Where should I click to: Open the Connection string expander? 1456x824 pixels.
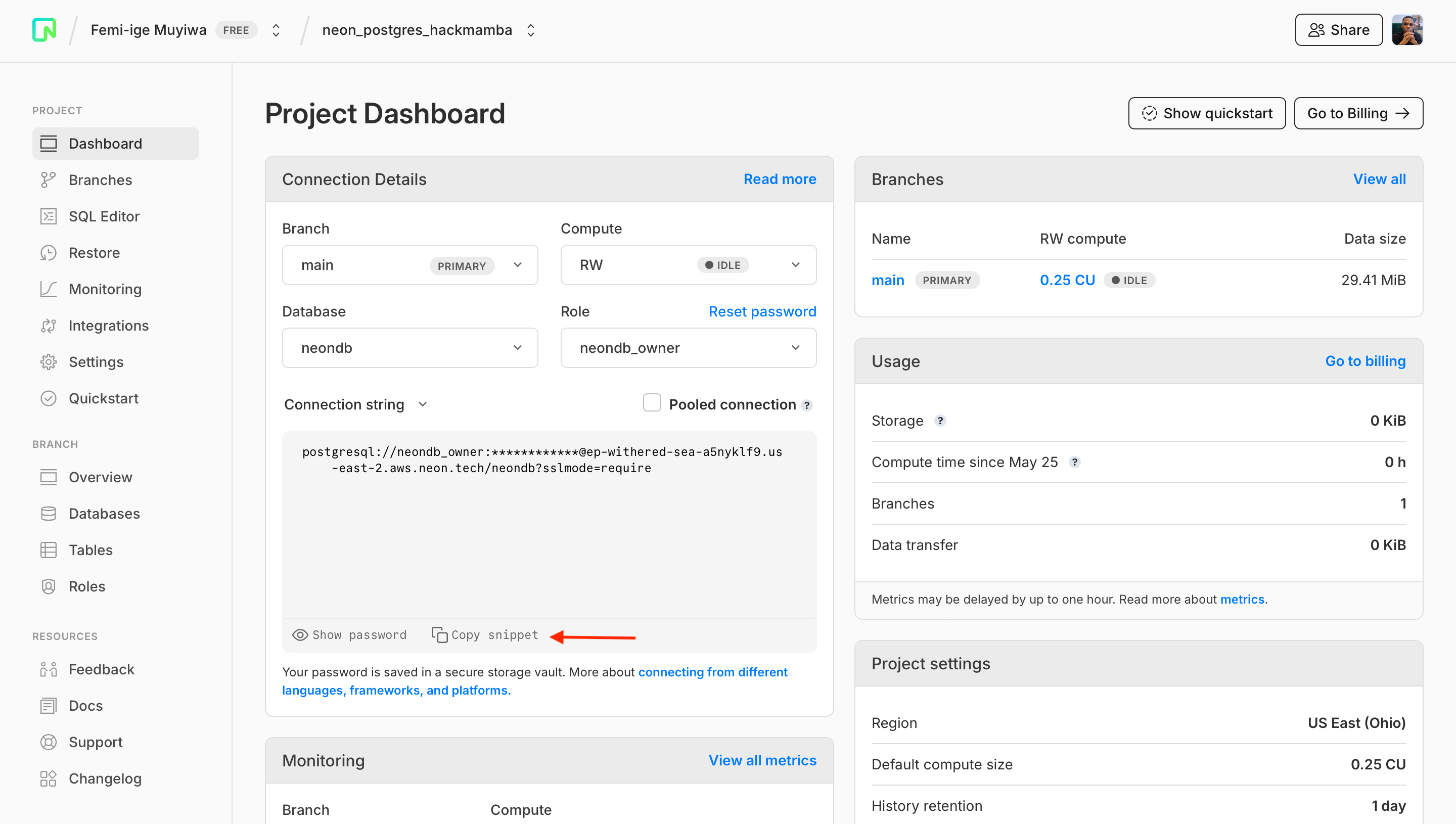click(x=355, y=405)
